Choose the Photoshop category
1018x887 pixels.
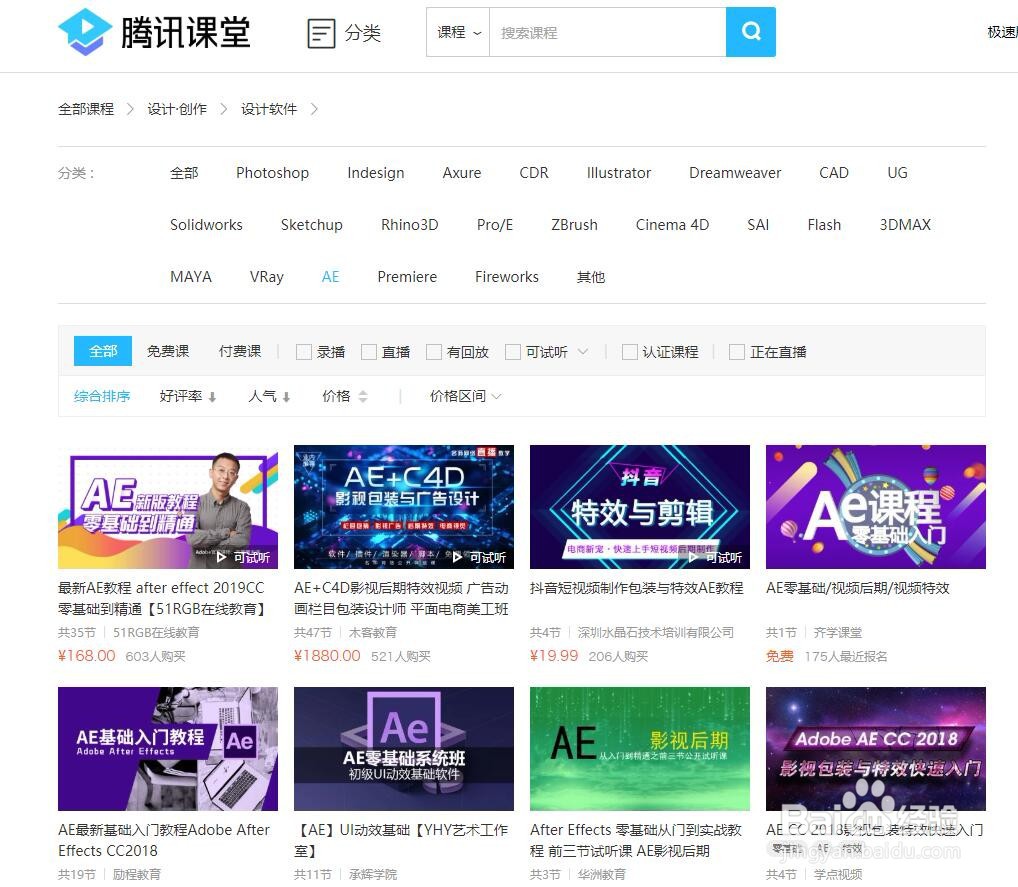coord(272,173)
